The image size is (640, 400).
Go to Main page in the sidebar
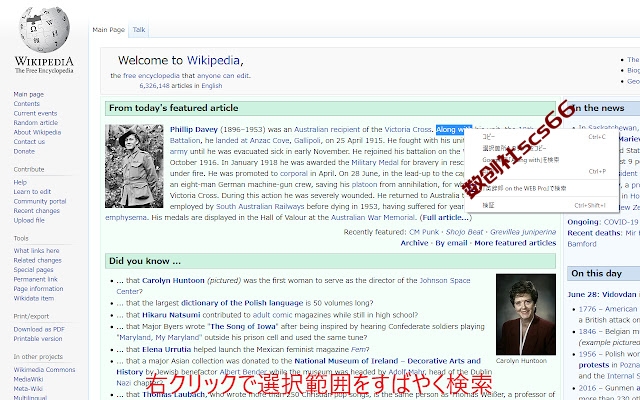point(29,94)
